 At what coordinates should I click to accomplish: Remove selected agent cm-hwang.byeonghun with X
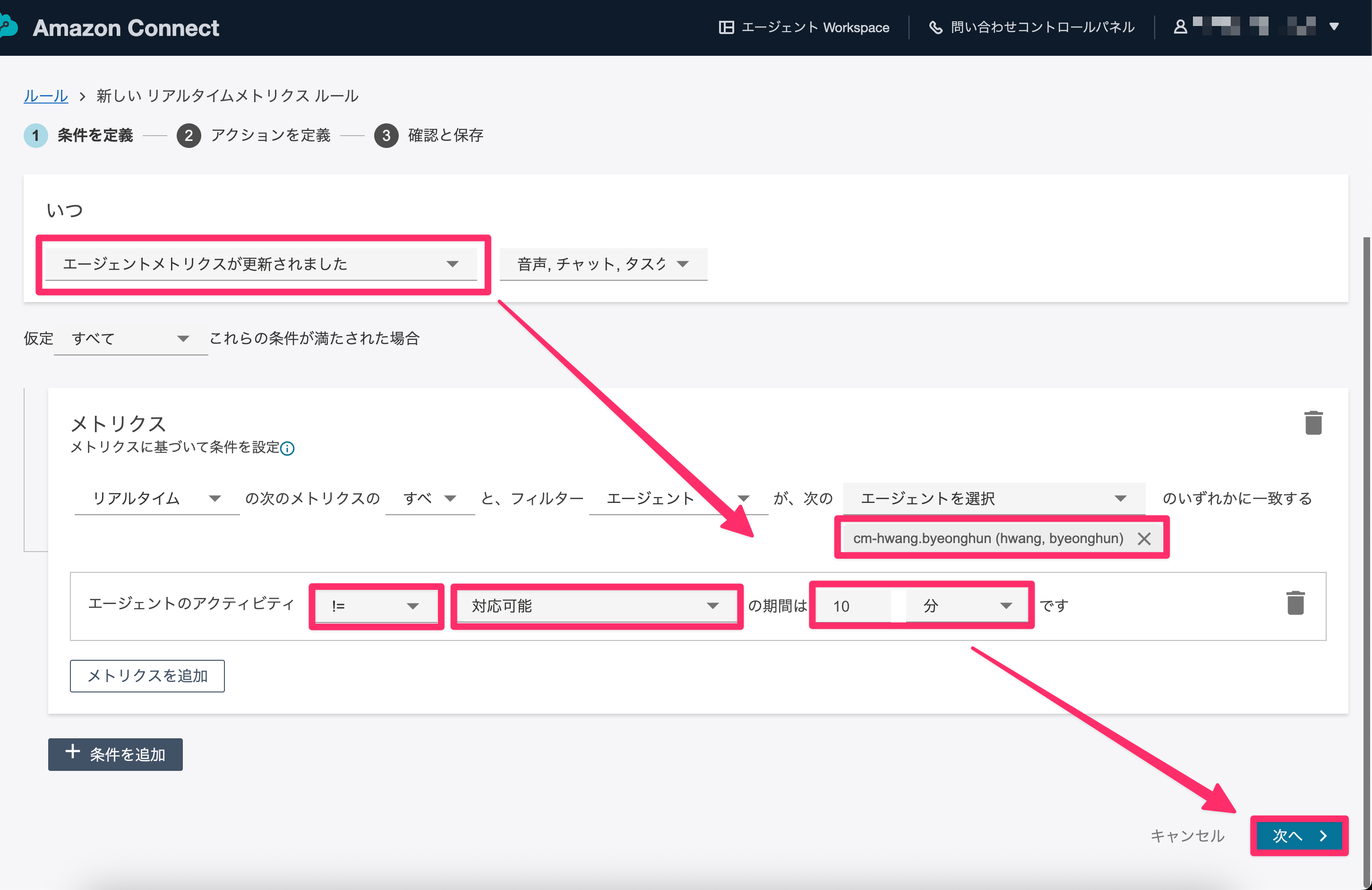[x=1144, y=539]
